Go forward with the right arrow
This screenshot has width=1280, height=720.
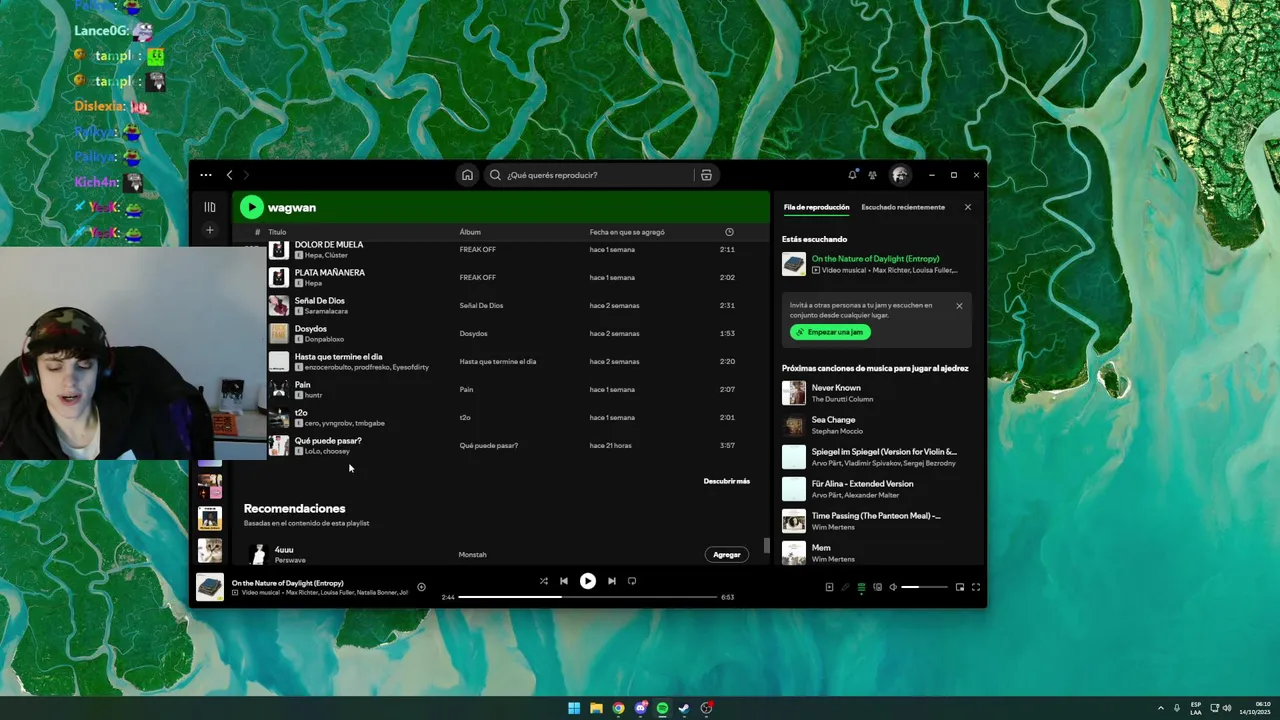(x=246, y=175)
